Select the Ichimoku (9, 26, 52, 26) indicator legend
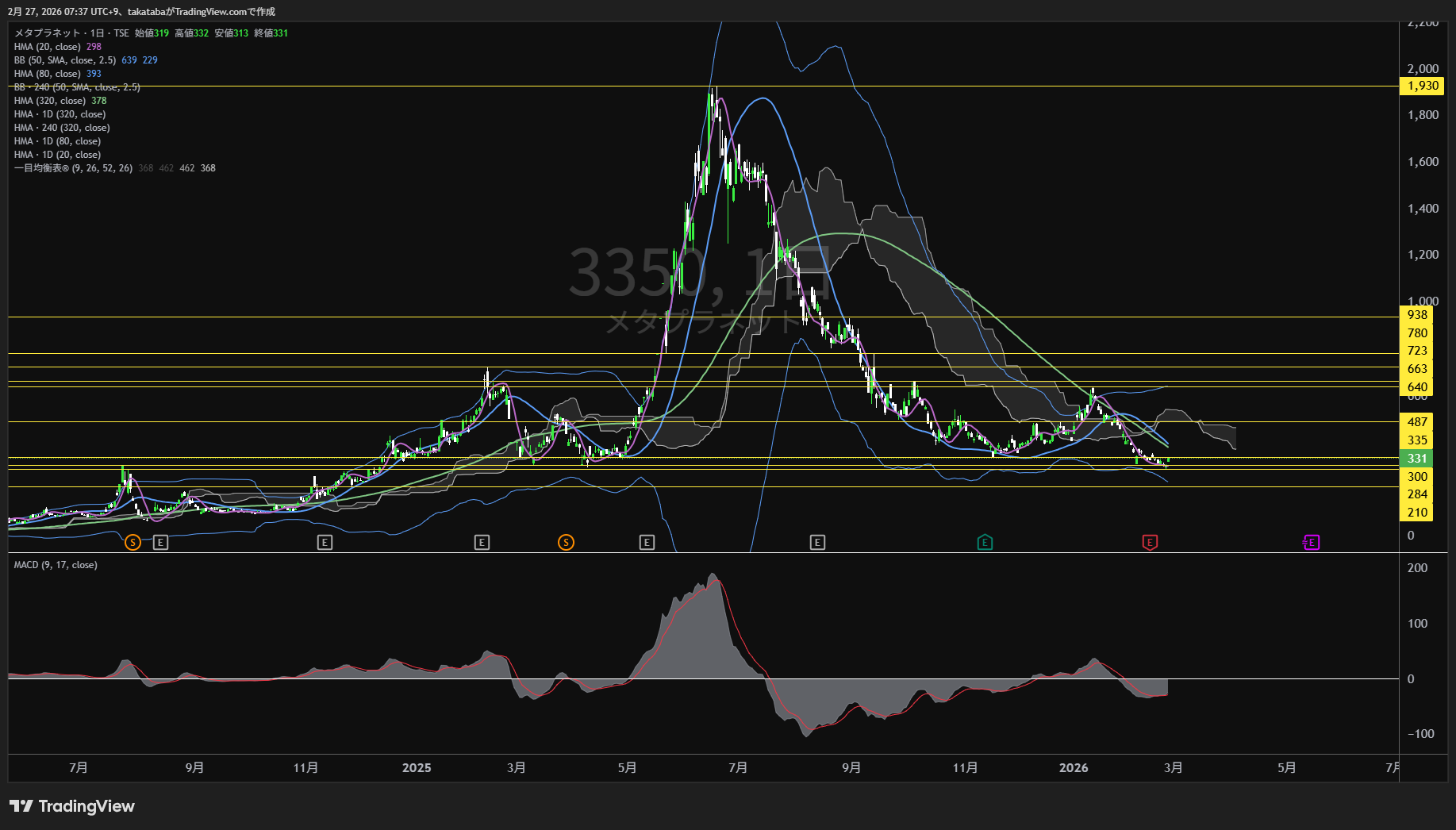This screenshot has width=1456, height=830. 73,168
